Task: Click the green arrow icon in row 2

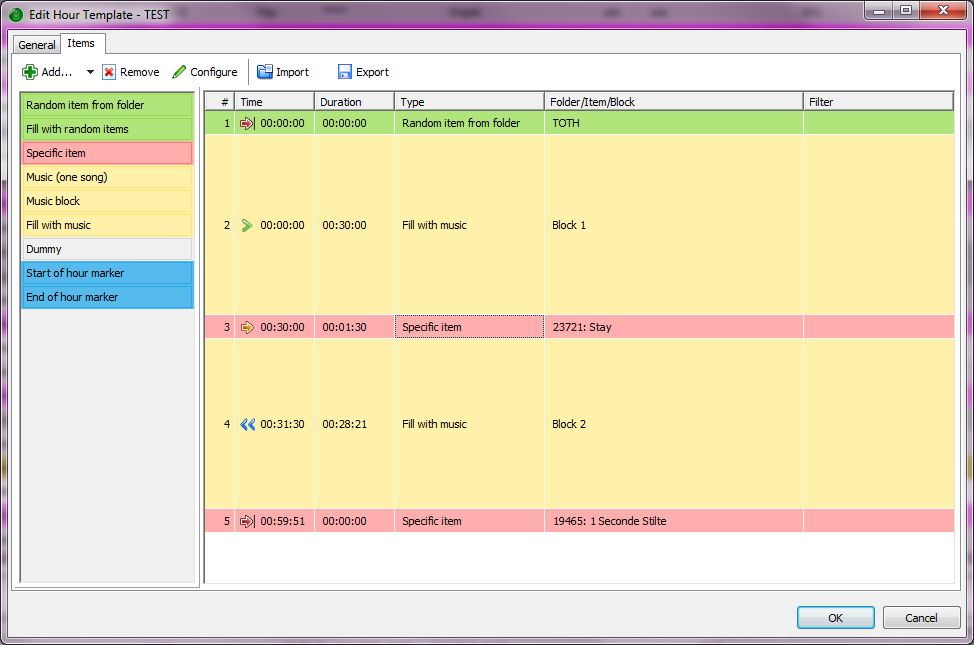Action: pos(247,225)
